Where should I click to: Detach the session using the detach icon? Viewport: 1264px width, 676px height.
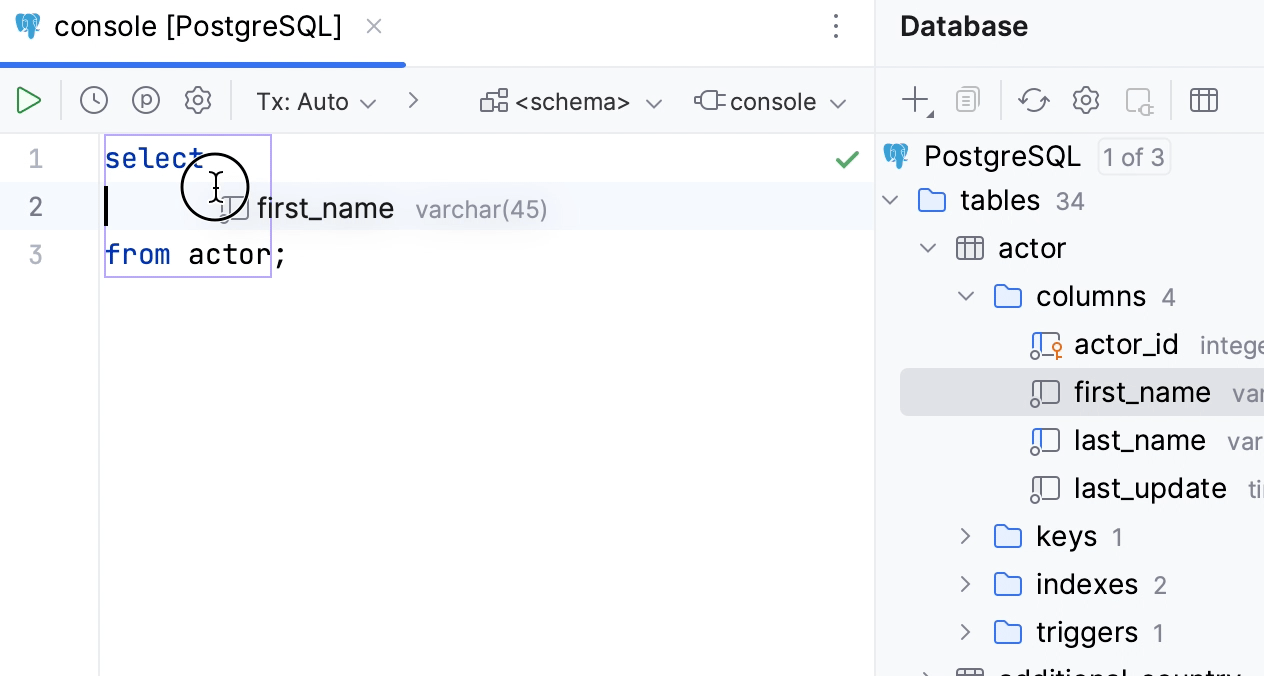(x=1138, y=100)
